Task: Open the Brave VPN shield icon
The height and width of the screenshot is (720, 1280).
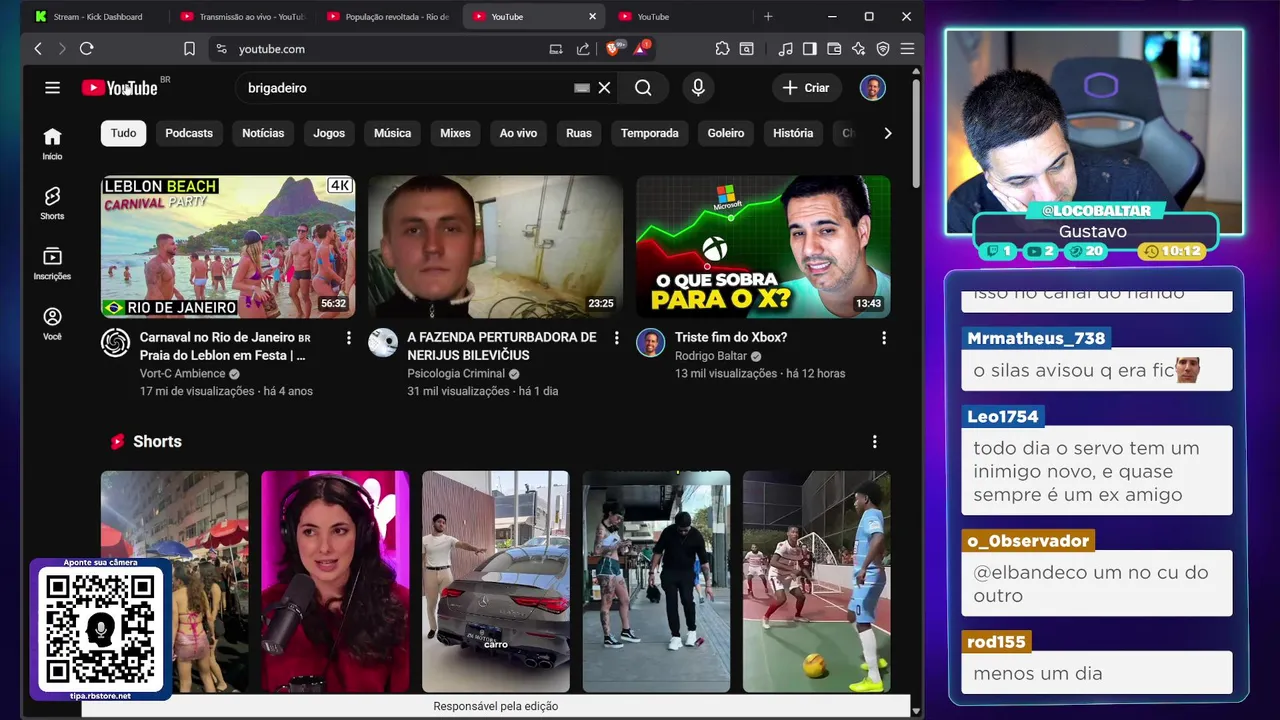Action: click(x=883, y=49)
